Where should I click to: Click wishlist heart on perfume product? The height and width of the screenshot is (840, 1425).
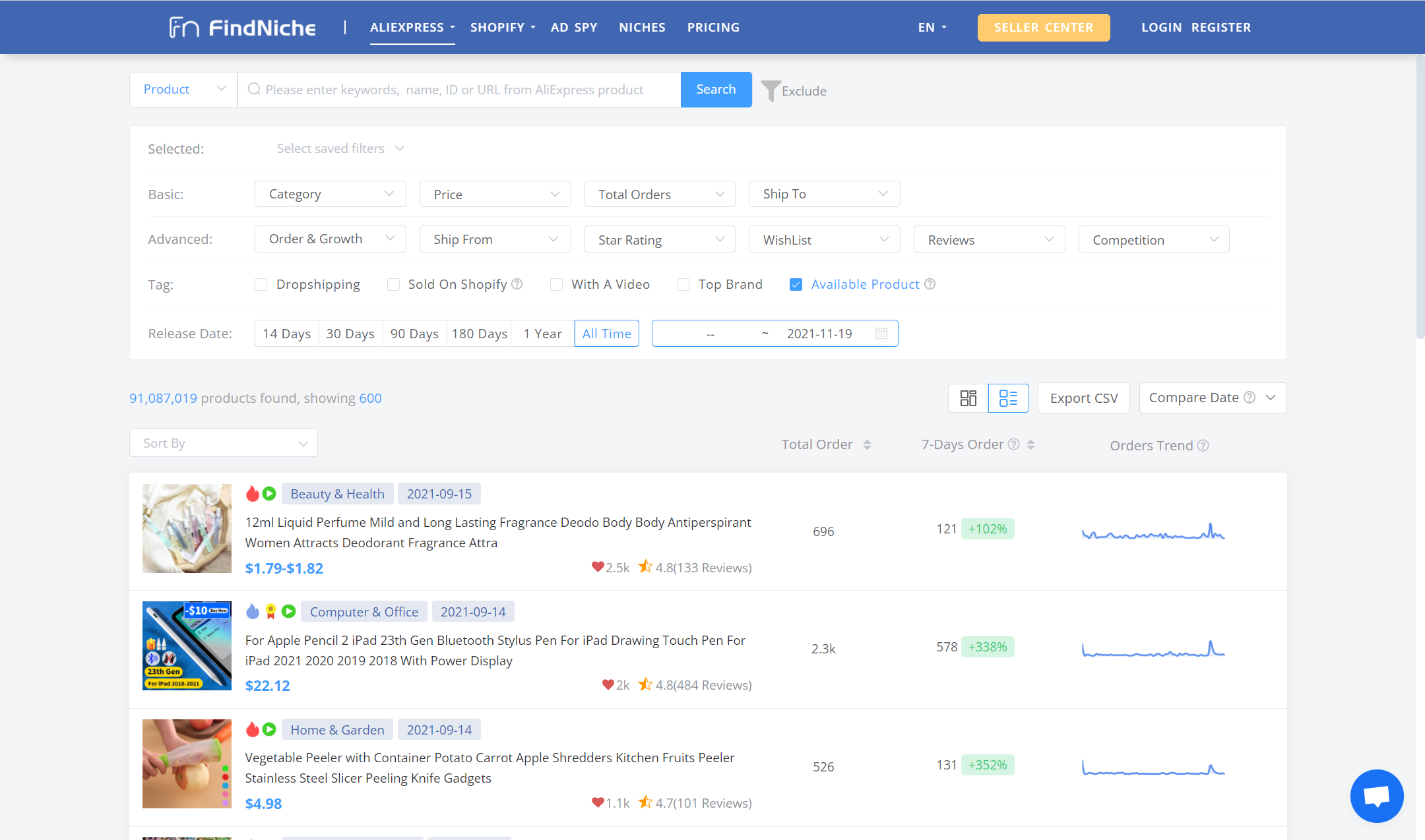pos(598,567)
